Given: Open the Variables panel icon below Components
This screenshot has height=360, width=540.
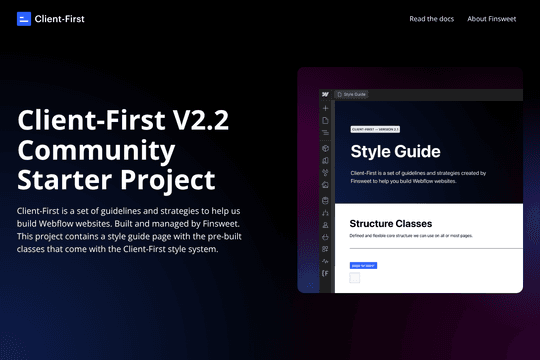Looking at the screenshot, I should (x=325, y=161).
